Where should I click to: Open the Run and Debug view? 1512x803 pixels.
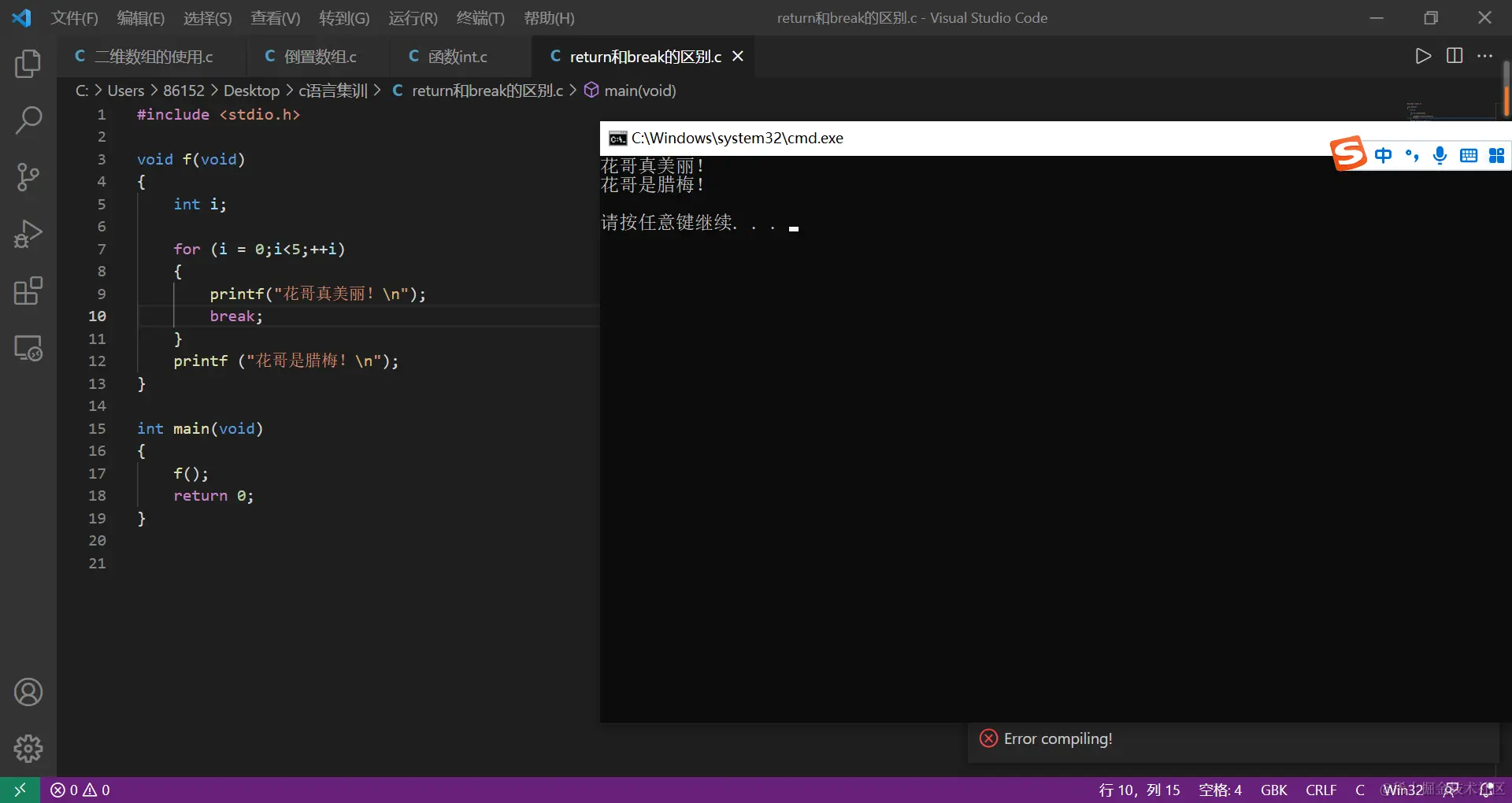(28, 234)
